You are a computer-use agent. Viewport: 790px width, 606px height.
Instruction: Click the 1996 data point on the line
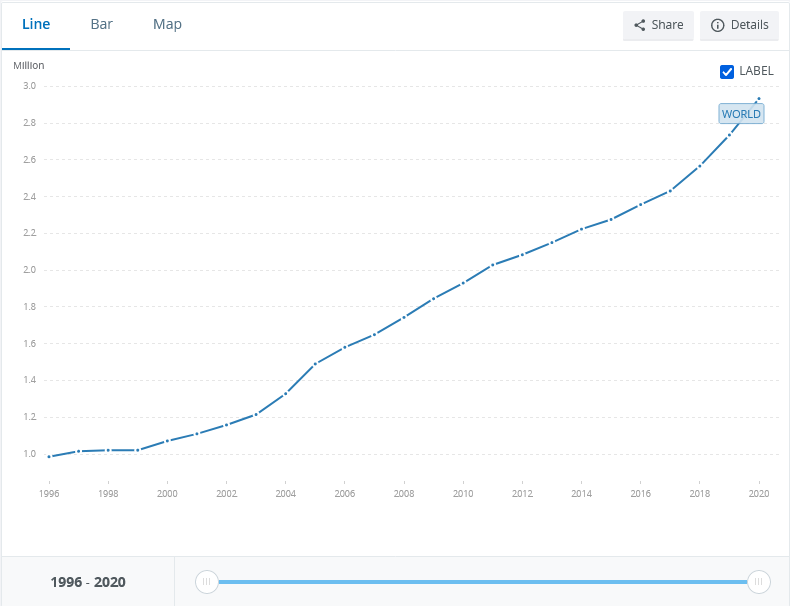pyautogui.click(x=49, y=456)
